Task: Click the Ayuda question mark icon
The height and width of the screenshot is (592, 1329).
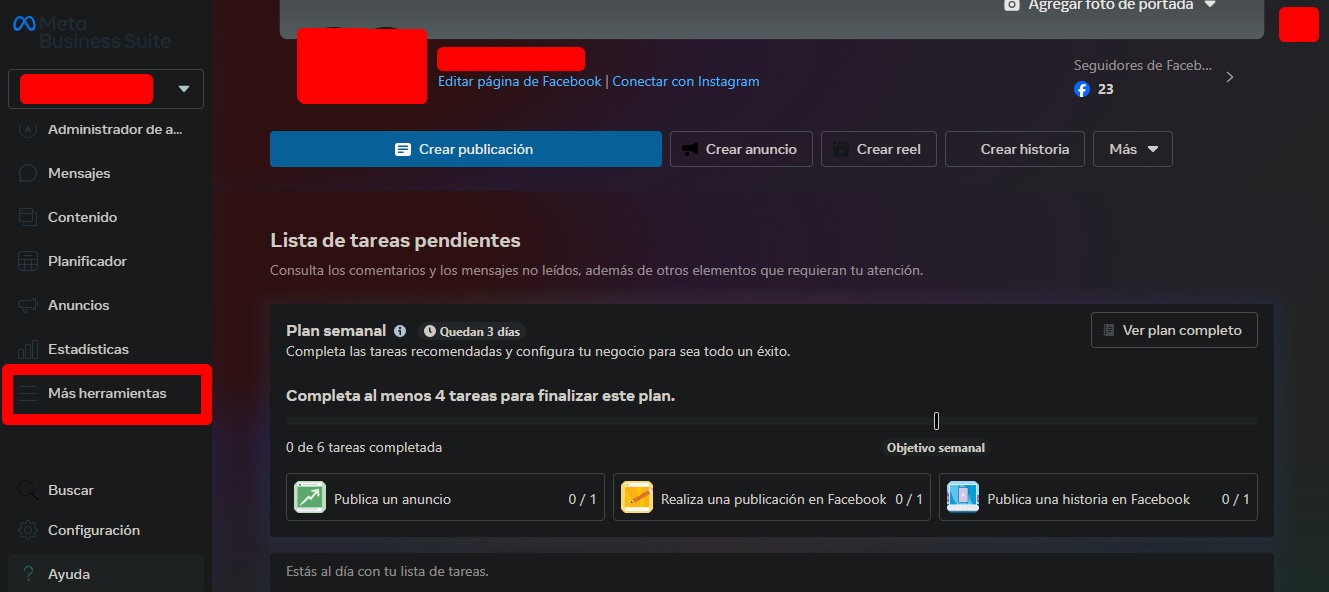Action: [x=28, y=574]
